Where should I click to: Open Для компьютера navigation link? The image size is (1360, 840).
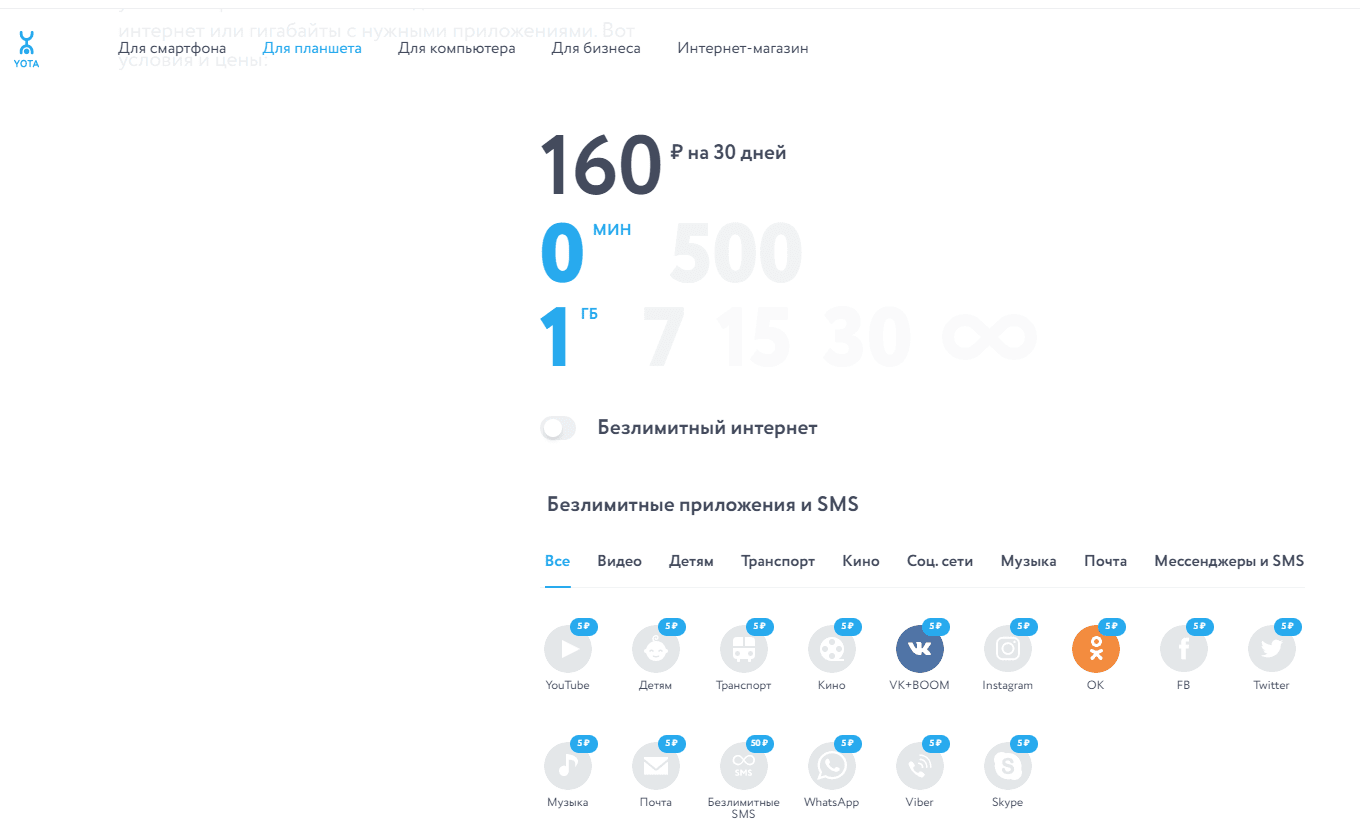point(457,48)
